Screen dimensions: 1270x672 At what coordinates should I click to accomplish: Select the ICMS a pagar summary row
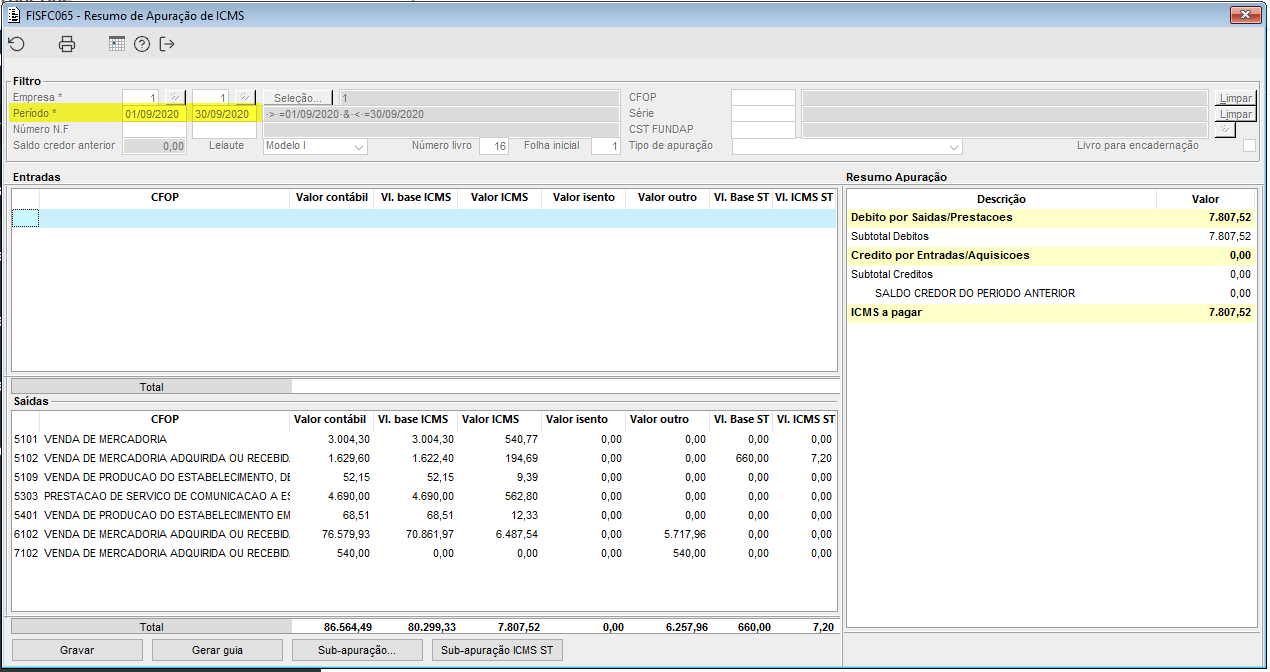1050,312
